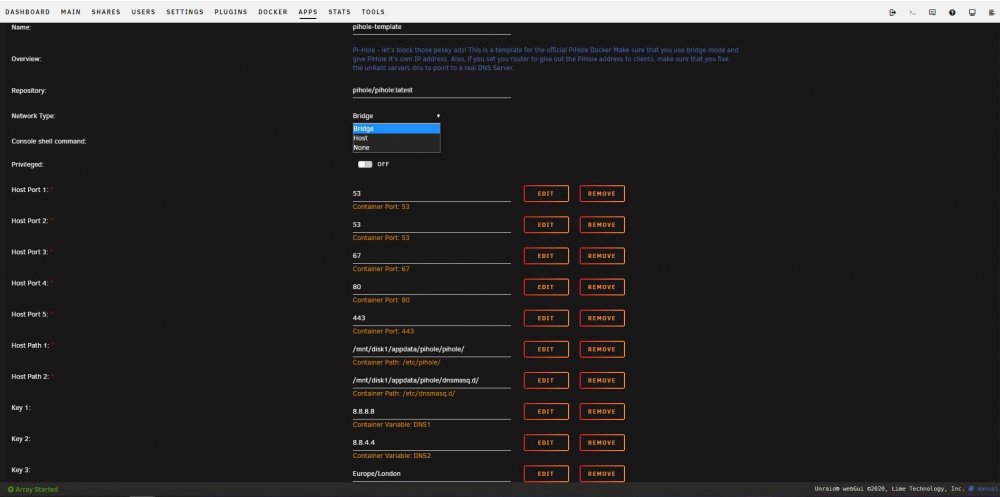This screenshot has height=497, width=1000.
Task: Click the Repository field pihole/pihole:latest
Action: (x=431, y=91)
